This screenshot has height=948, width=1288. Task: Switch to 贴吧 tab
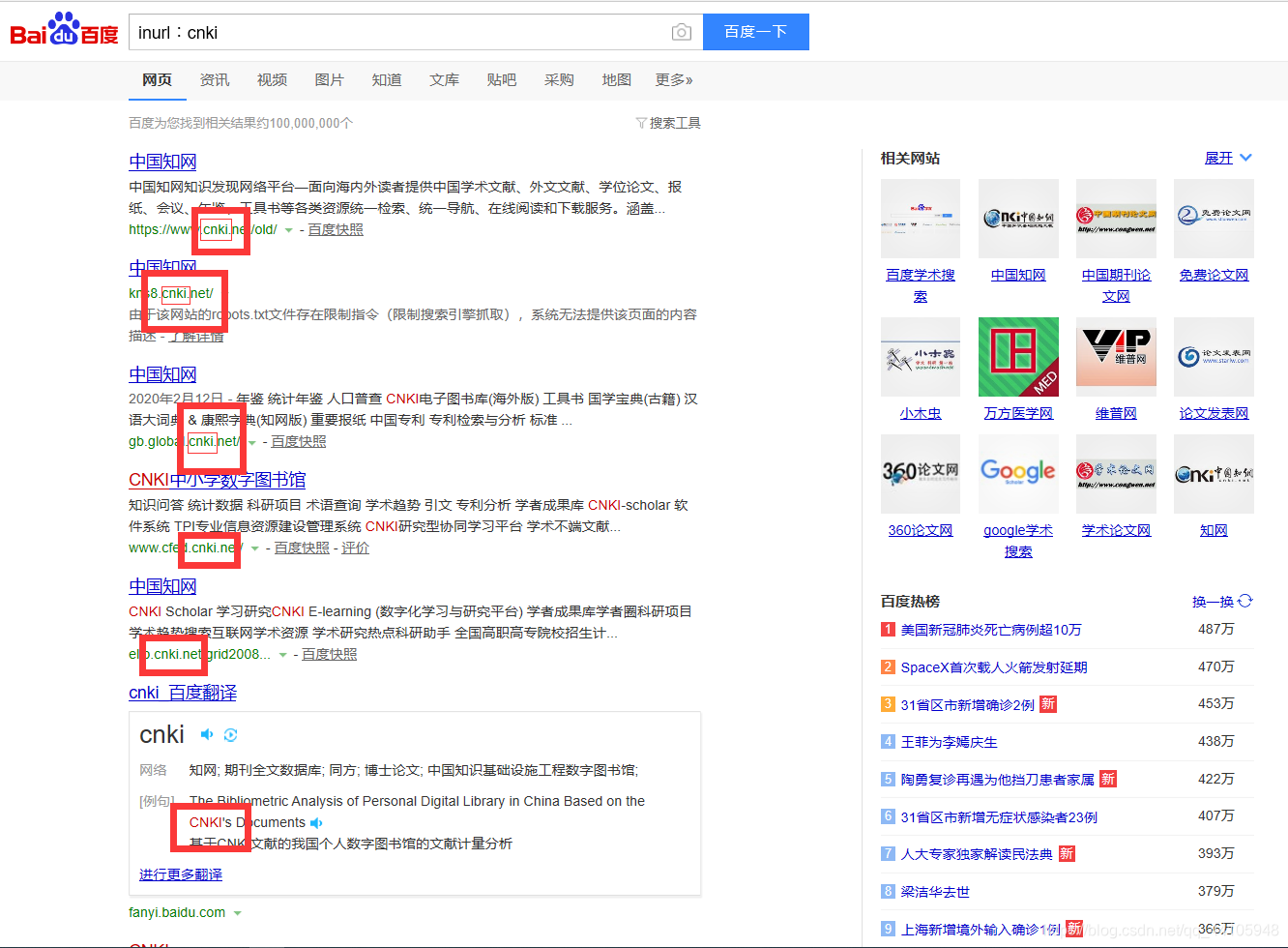(502, 79)
